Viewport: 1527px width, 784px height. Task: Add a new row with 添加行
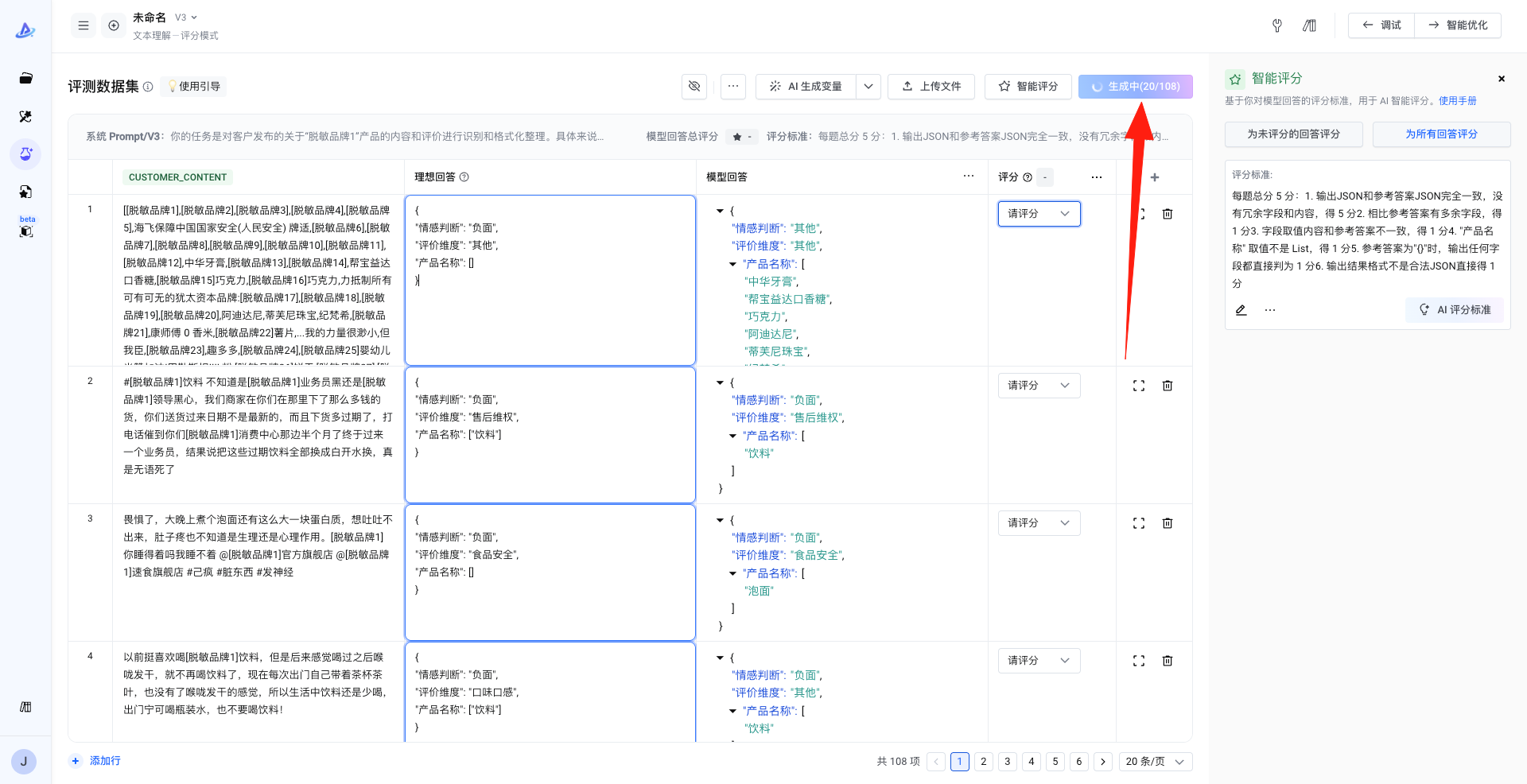(96, 761)
